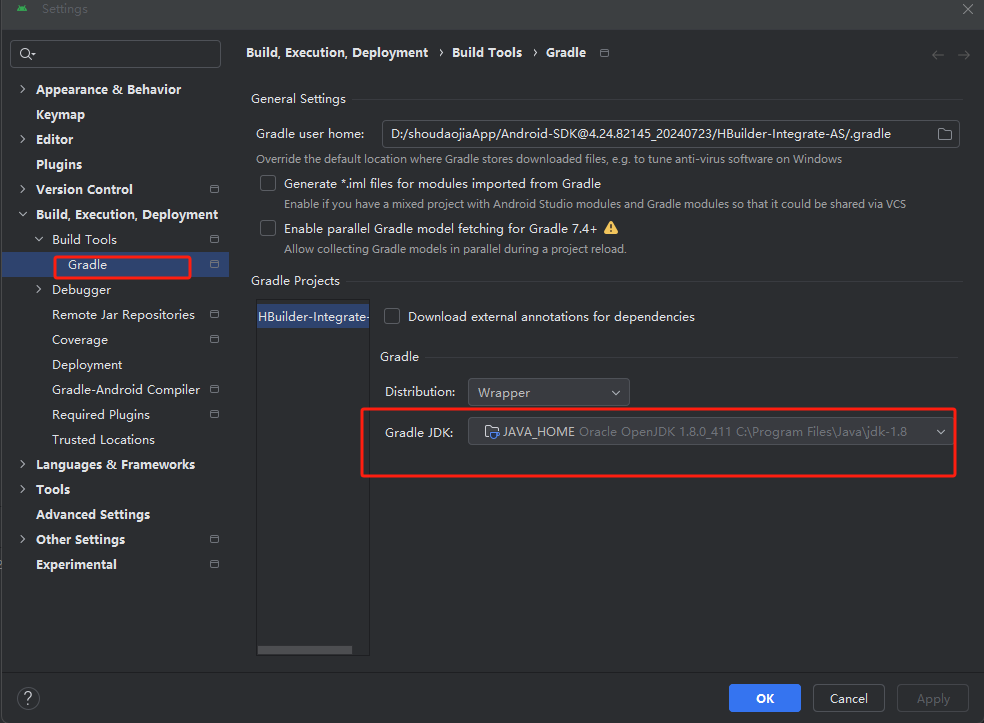Collapse the Build Tools node
Image resolution: width=984 pixels, height=723 pixels.
[x=39, y=239]
